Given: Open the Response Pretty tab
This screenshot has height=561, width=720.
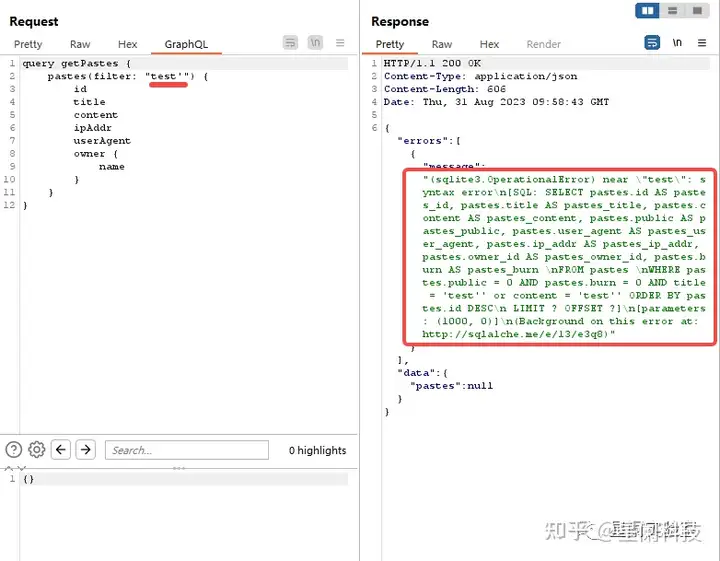Looking at the screenshot, I should pyautogui.click(x=390, y=44).
